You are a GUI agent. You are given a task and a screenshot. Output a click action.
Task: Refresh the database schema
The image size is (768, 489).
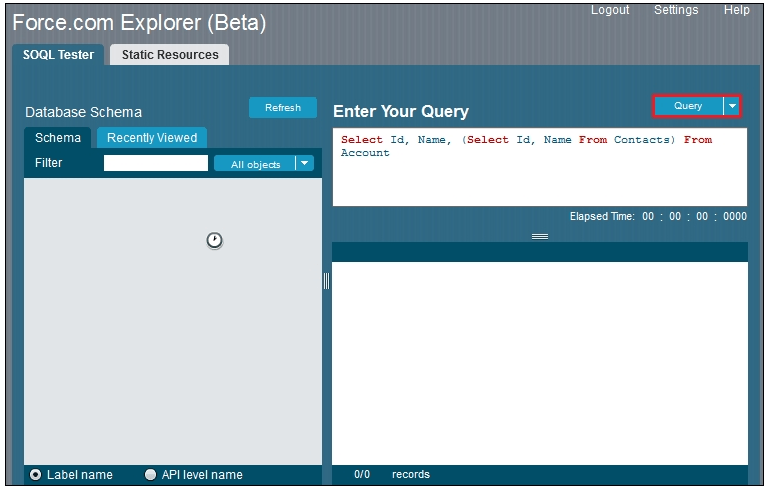click(283, 107)
